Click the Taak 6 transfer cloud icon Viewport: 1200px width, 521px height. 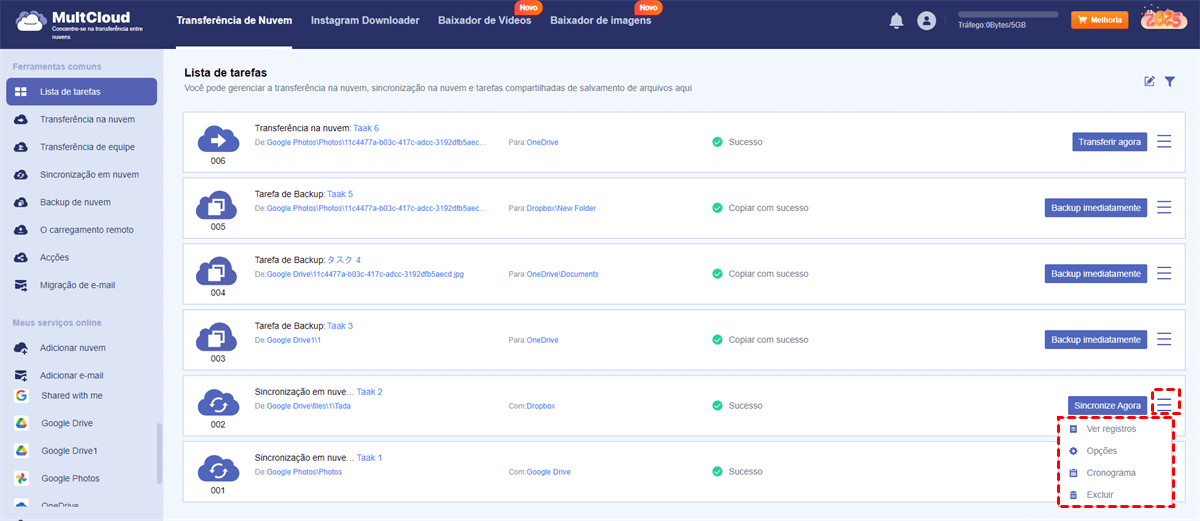217,138
